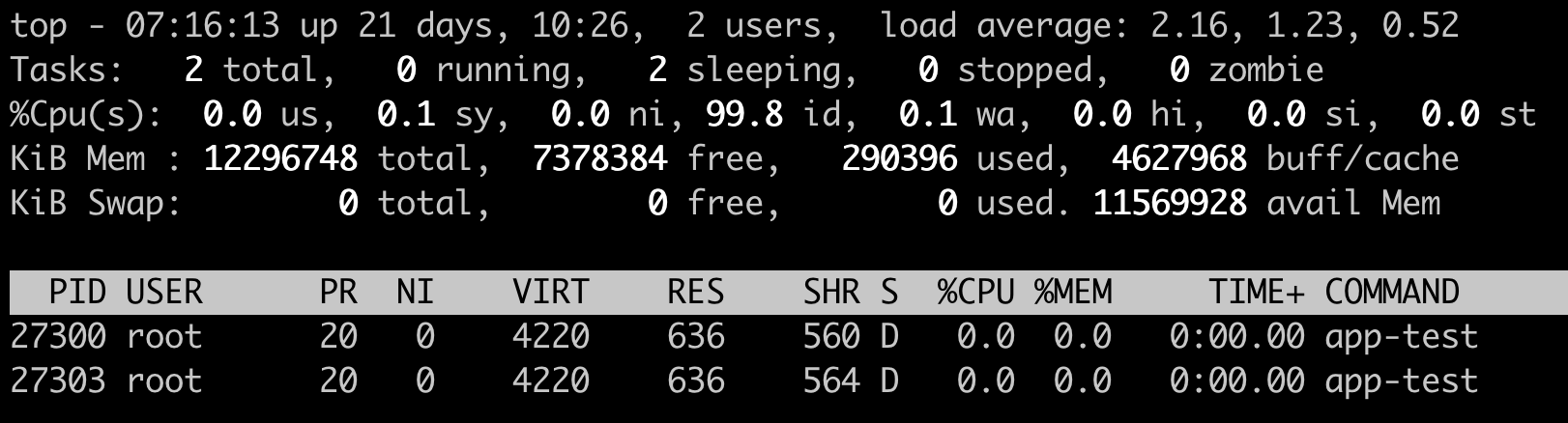This screenshot has height=423, width=1568.
Task: Click the SHR column header
Action: click(831, 292)
